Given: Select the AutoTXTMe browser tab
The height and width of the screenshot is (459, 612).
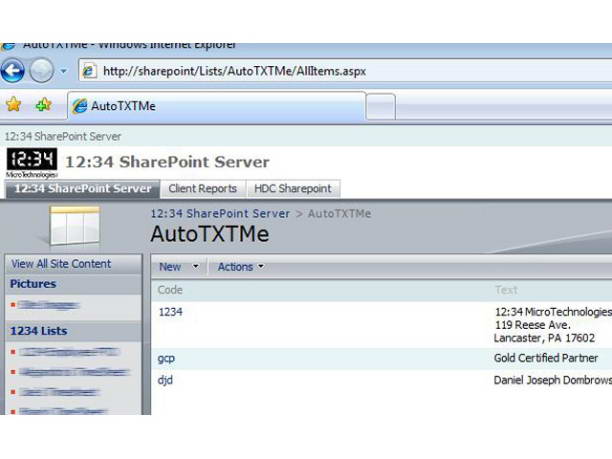Looking at the screenshot, I should (x=216, y=106).
